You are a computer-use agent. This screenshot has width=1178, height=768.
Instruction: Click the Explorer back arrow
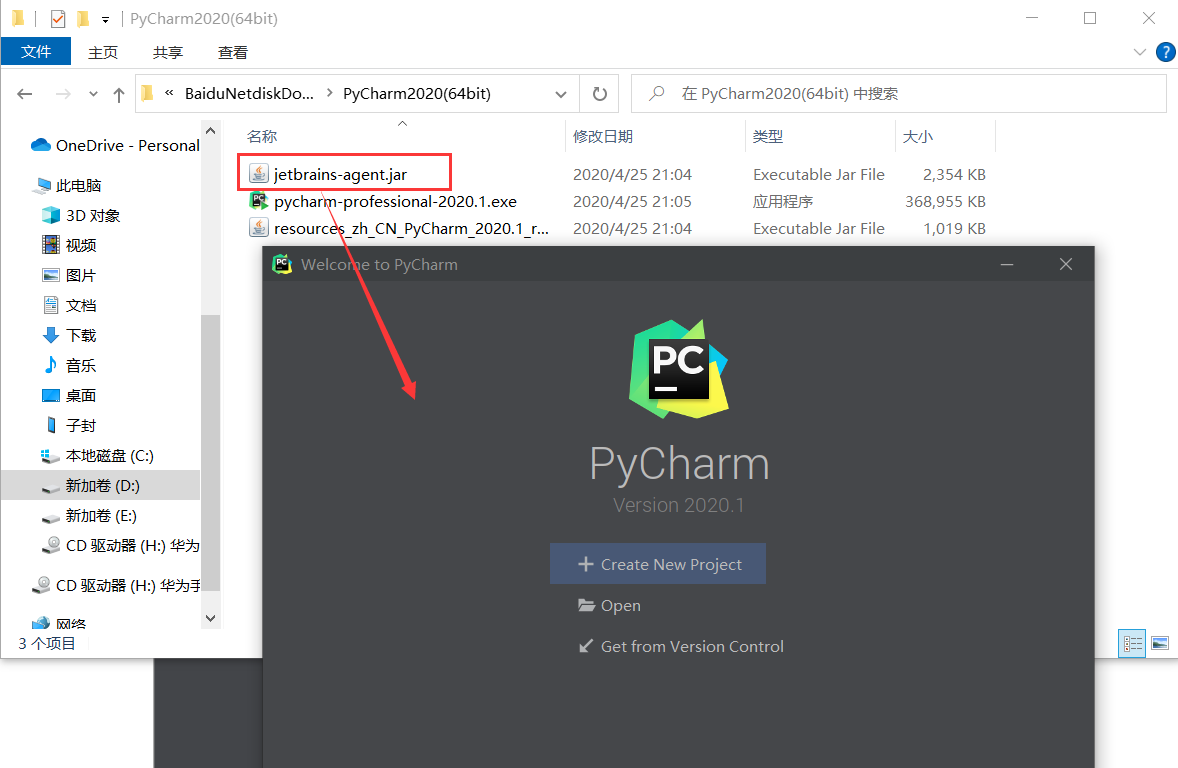25,94
